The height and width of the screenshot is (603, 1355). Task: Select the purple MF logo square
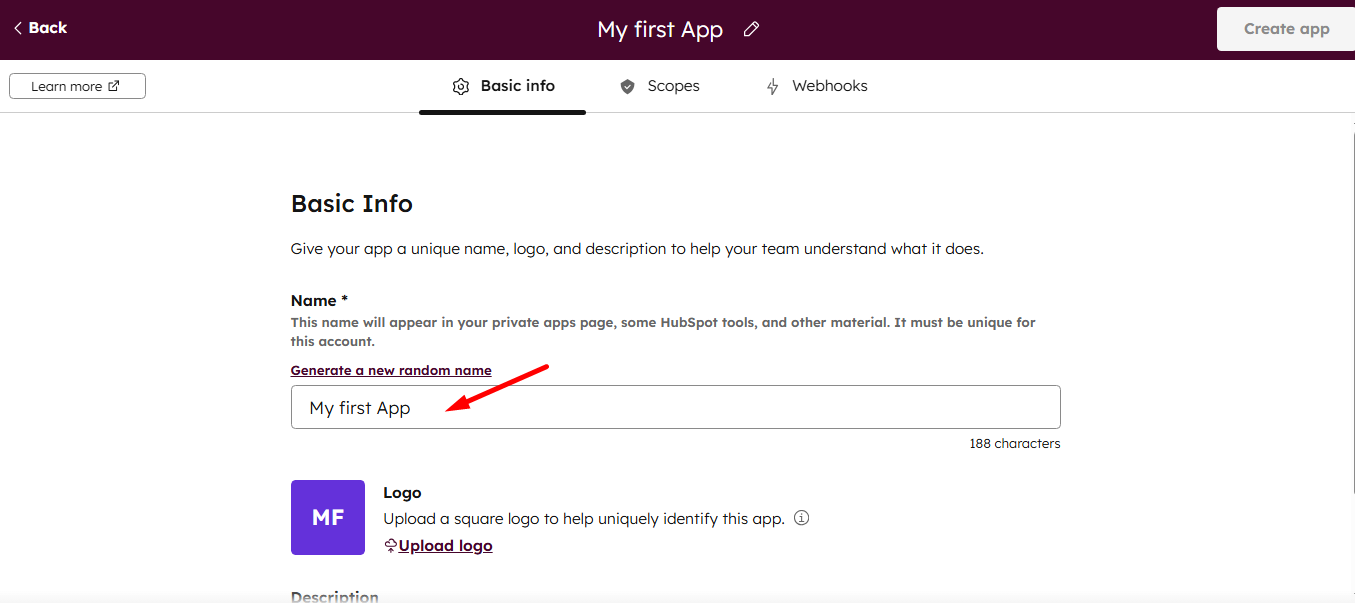[x=327, y=517]
